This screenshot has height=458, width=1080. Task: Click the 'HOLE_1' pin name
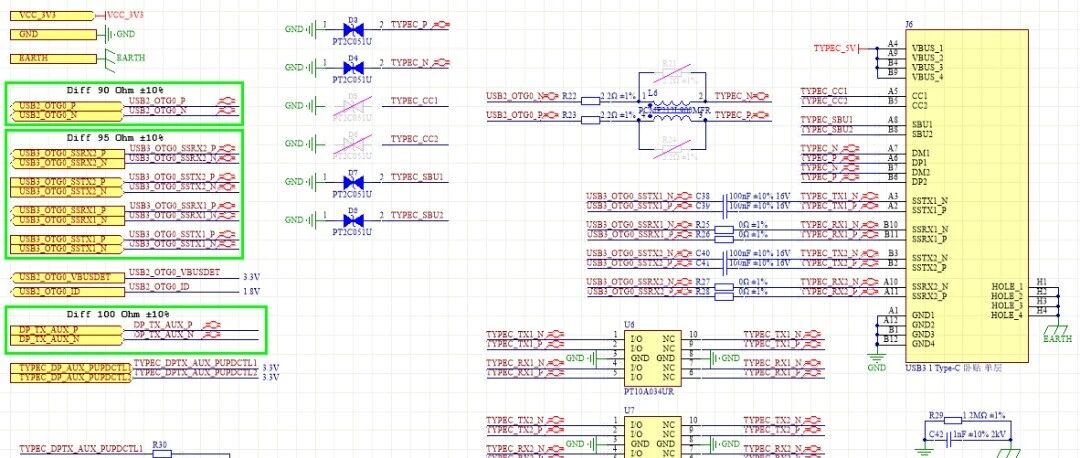1007,287
